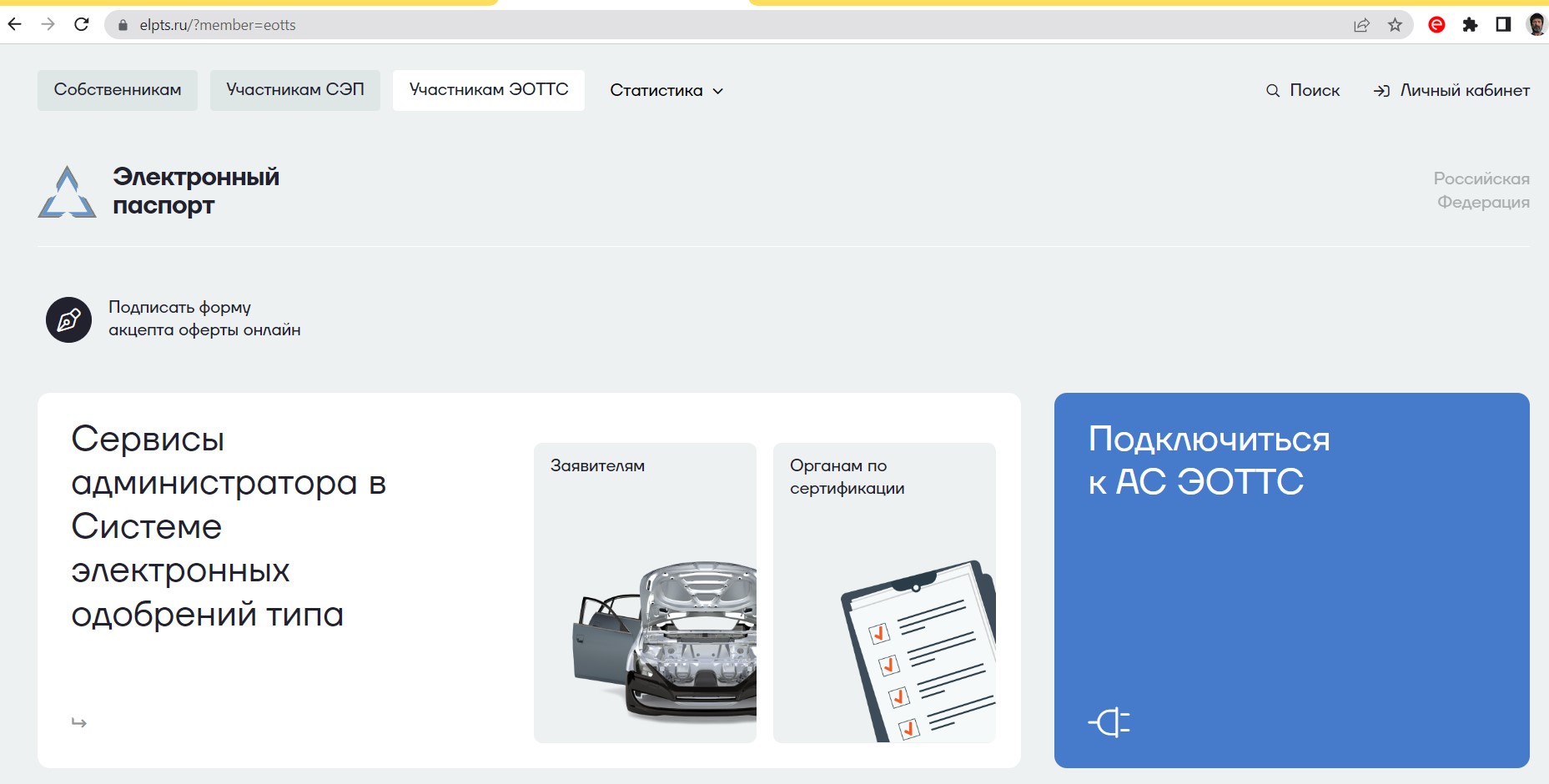Click the checklist clipboard illustration
The image size is (1549, 784).
click(x=918, y=651)
